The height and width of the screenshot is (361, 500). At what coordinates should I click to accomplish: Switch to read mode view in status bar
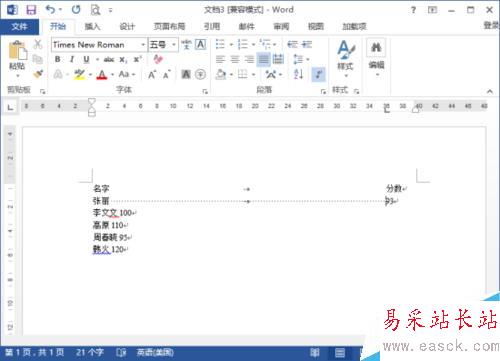(315, 353)
